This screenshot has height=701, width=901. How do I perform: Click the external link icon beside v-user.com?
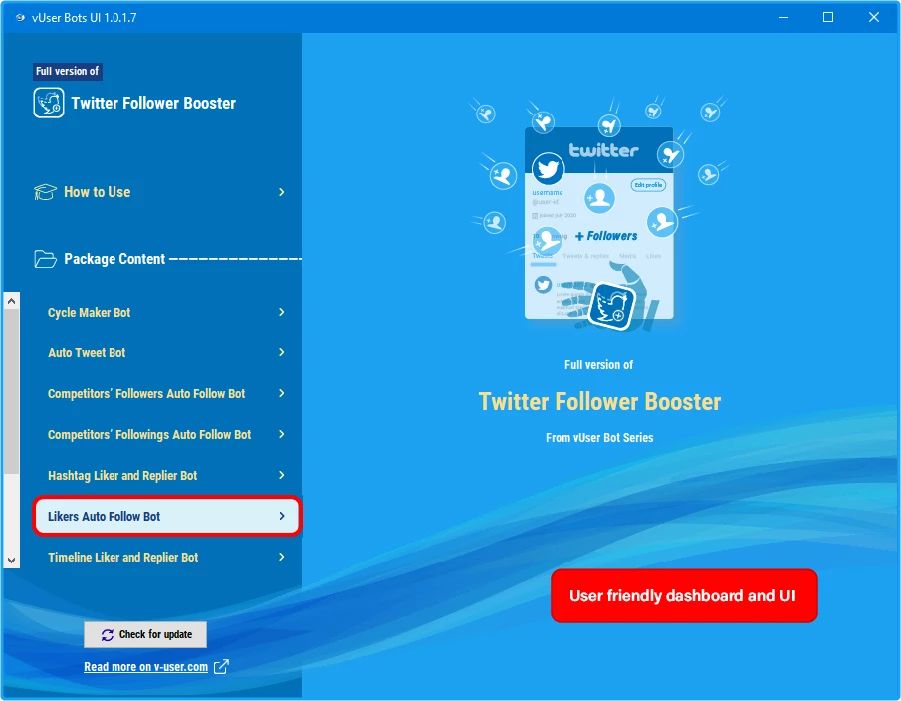coord(221,667)
